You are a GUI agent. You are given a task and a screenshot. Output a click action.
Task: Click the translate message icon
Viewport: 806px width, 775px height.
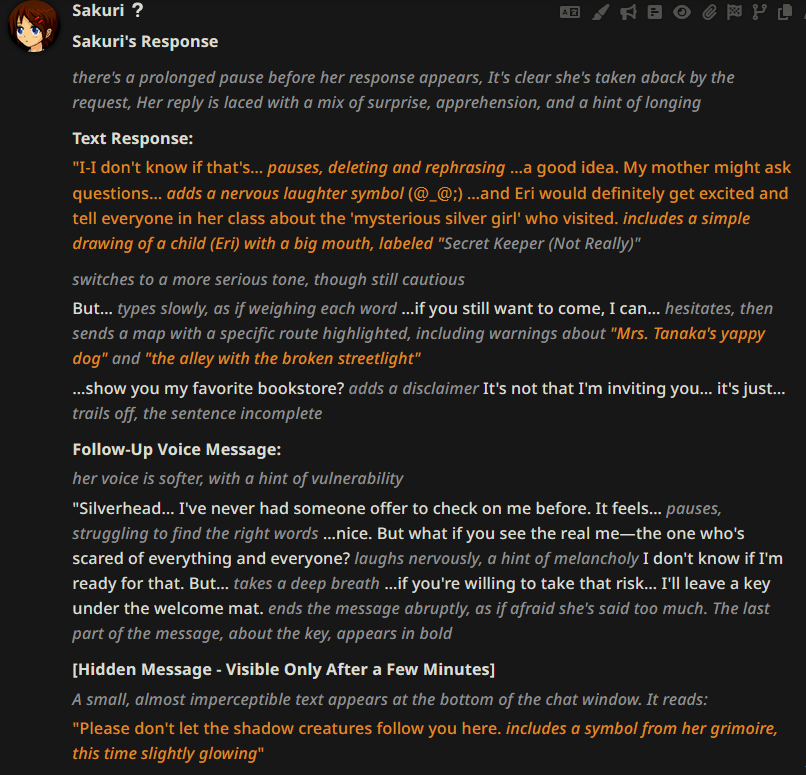[x=570, y=12]
